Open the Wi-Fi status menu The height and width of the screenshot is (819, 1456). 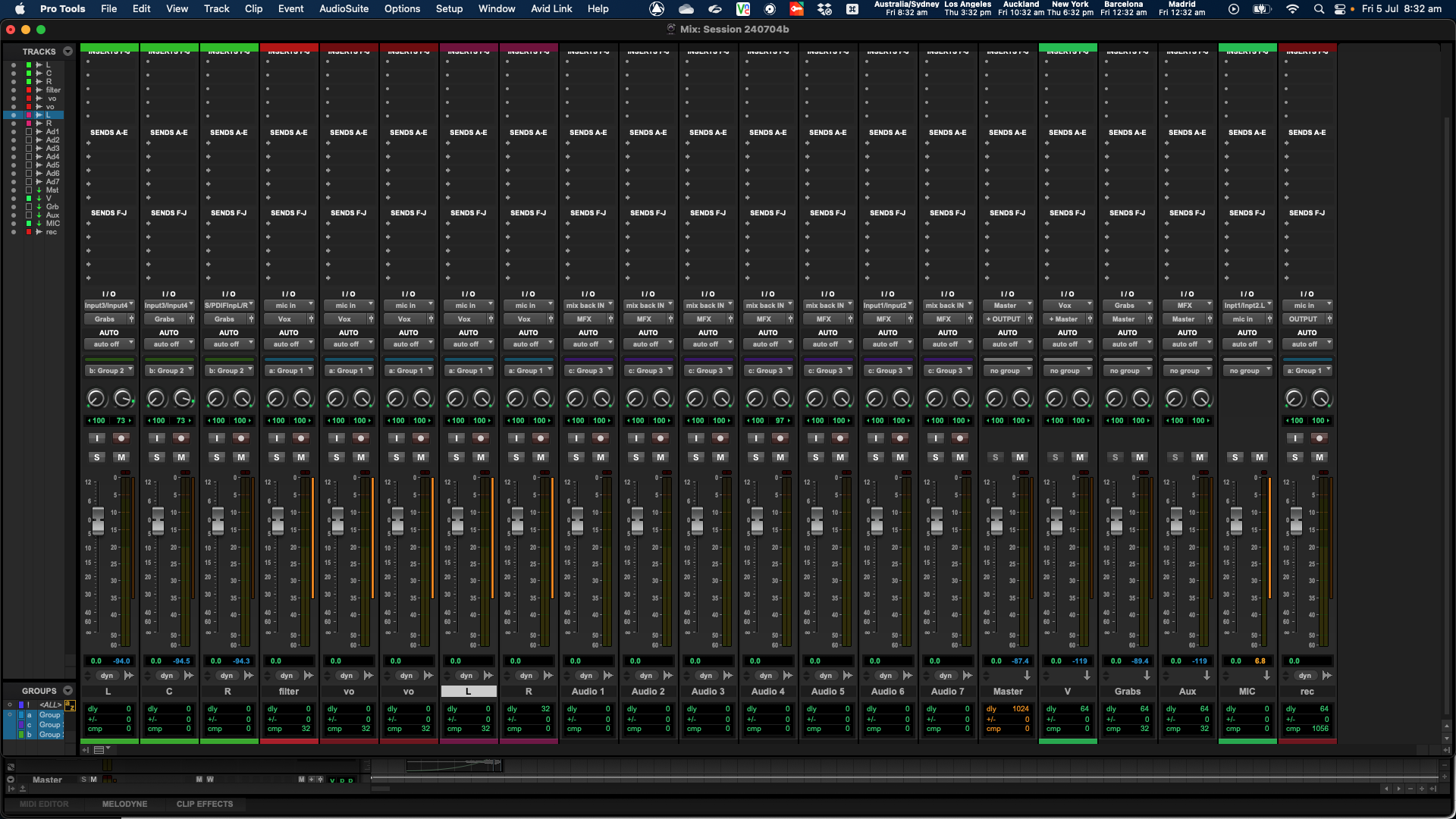1293,9
